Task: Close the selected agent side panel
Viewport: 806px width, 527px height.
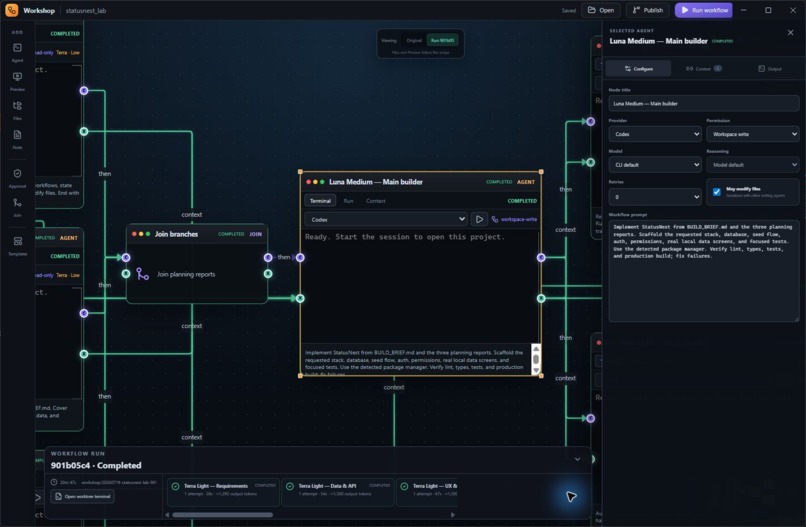Action: pos(790,32)
